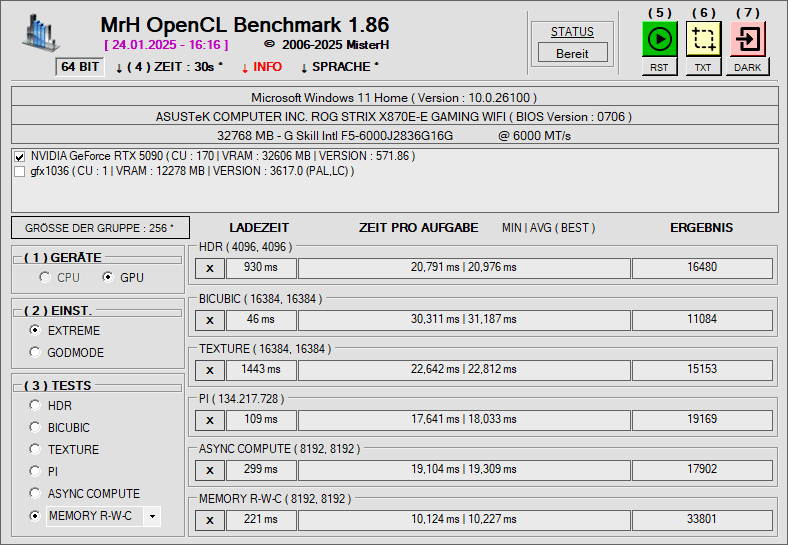Select the HDR test radio button
The height and width of the screenshot is (545, 788).
[x=35, y=405]
